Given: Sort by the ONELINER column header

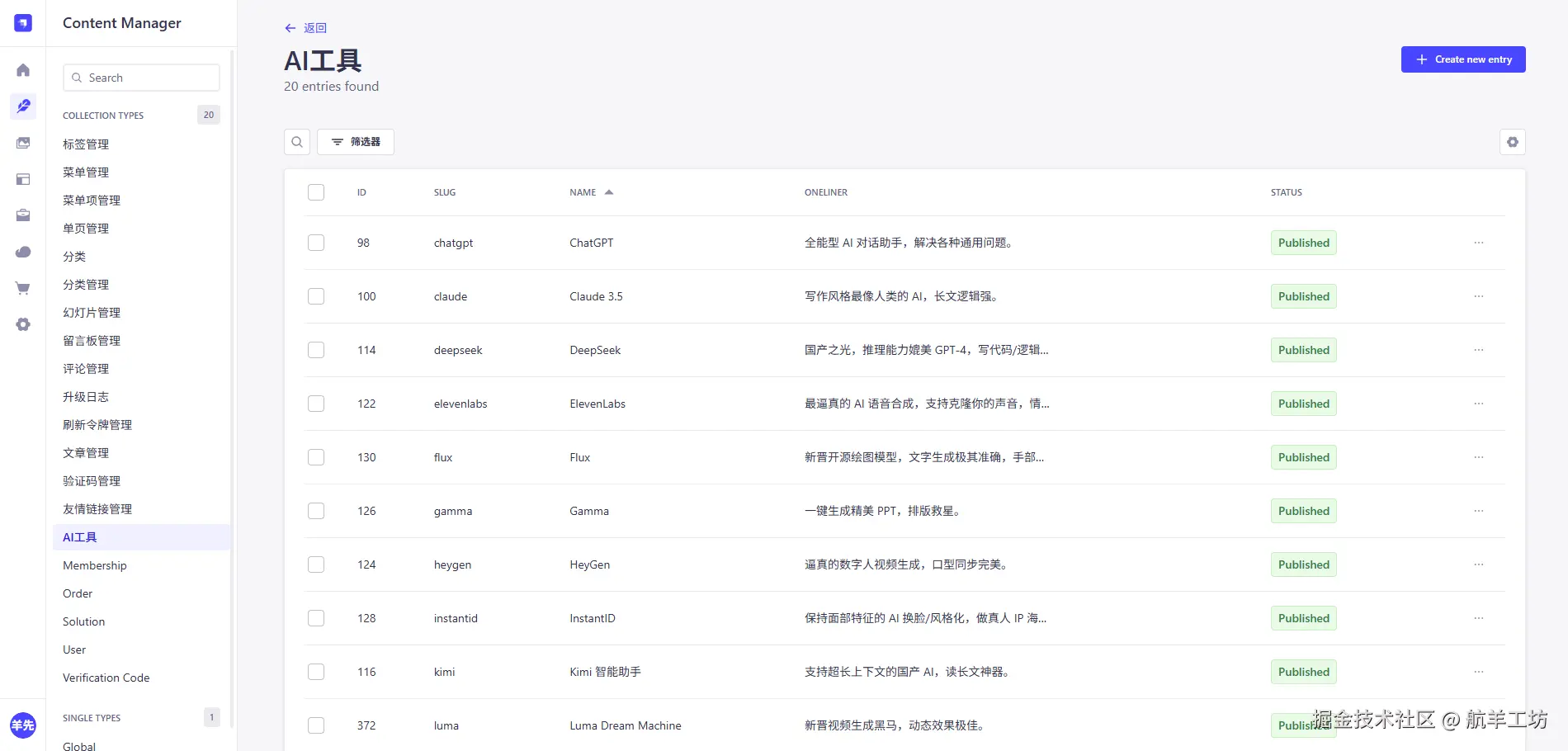Looking at the screenshot, I should 826,192.
